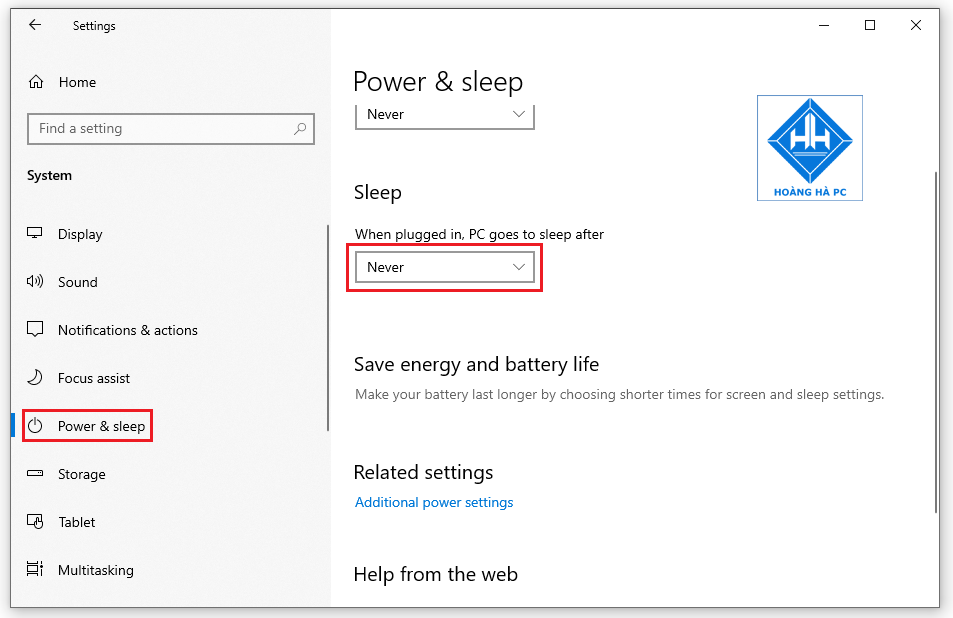Expand the sleep duration combo box chevron
The image size is (953, 618).
pos(518,267)
